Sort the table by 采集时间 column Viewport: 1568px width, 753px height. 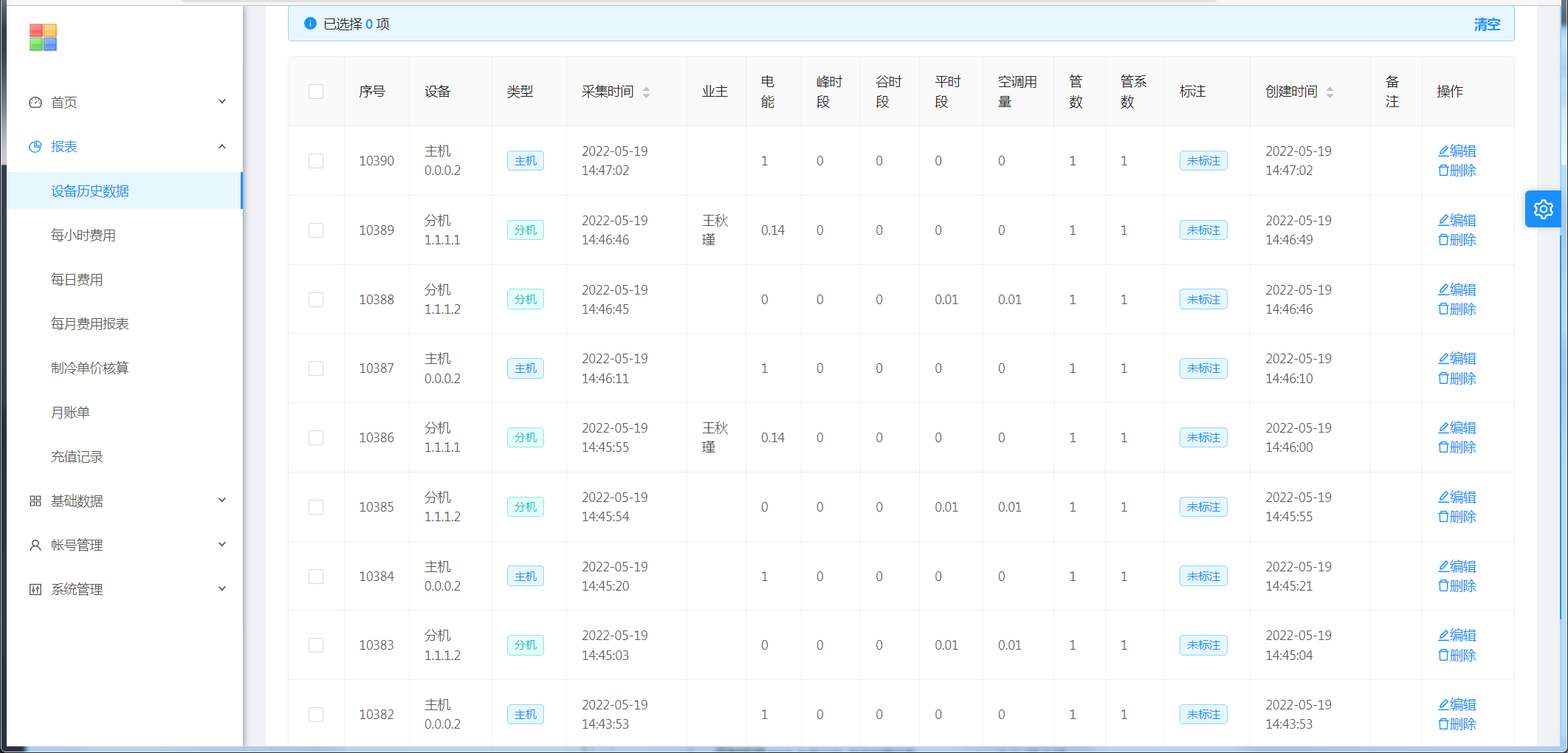(646, 92)
